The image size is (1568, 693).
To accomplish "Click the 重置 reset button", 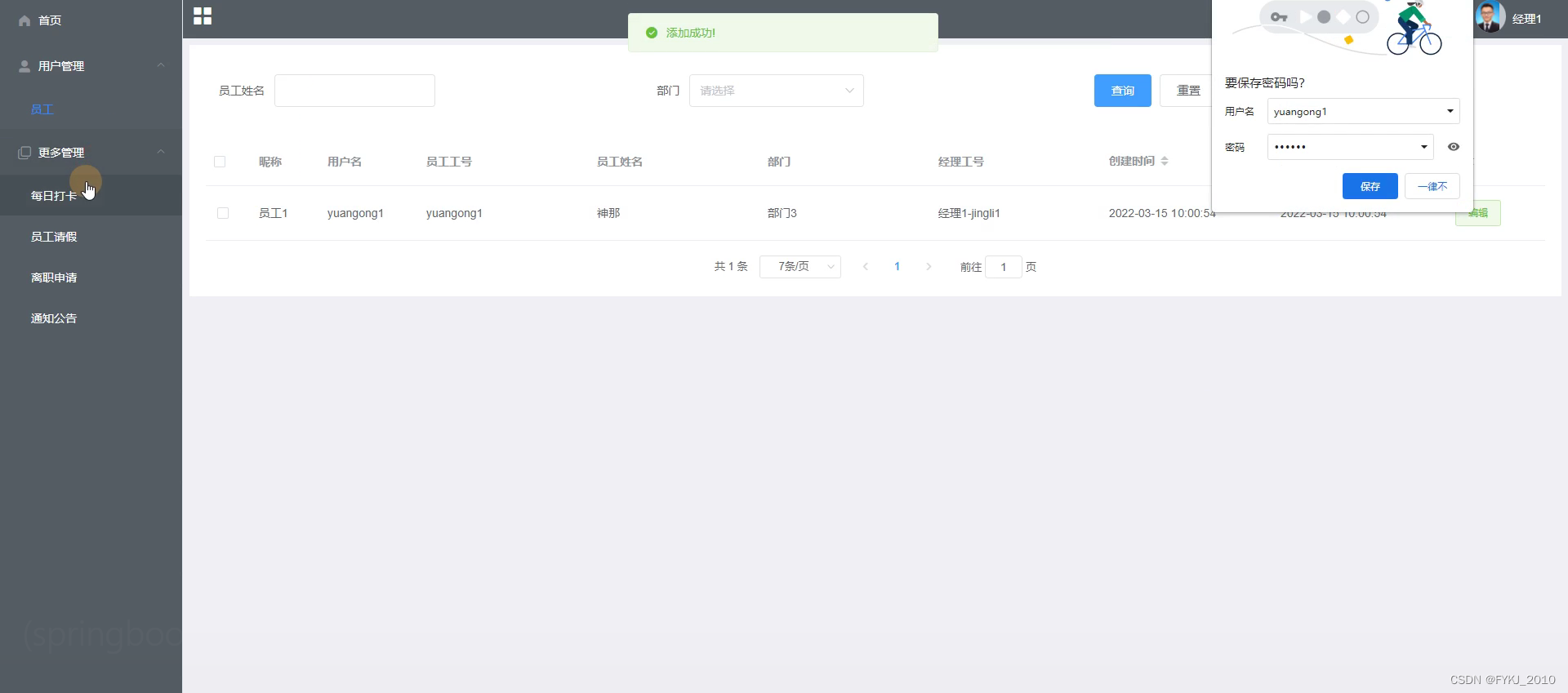I will pyautogui.click(x=1187, y=91).
